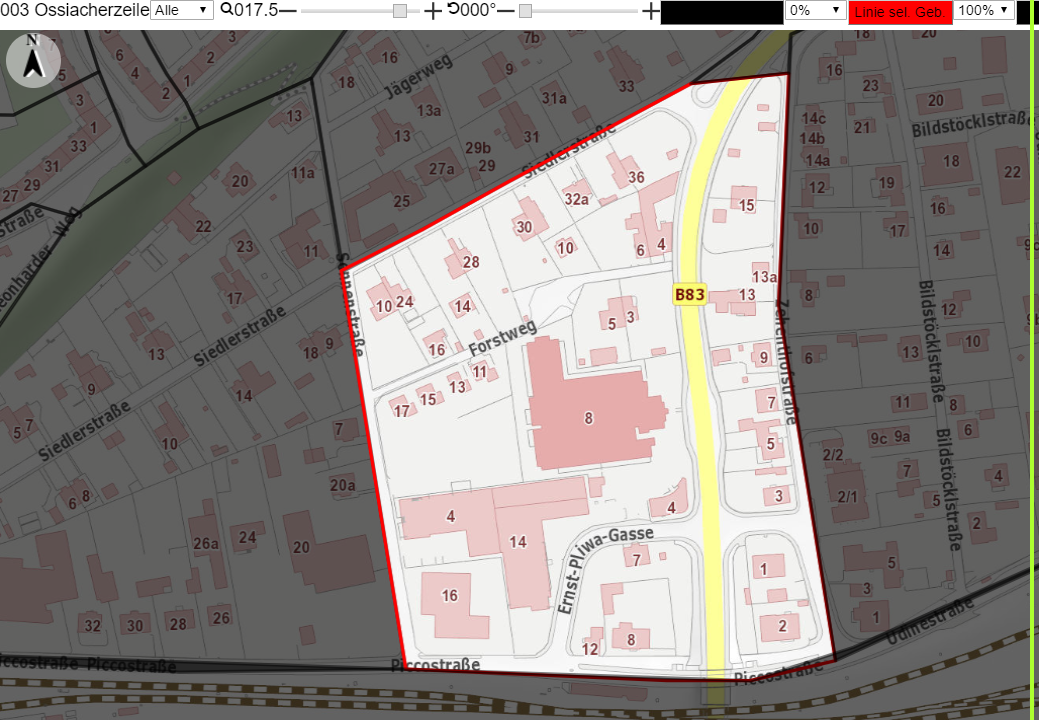The width and height of the screenshot is (1039, 720).
Task: Click the north compass arrow icon
Action: (33, 59)
